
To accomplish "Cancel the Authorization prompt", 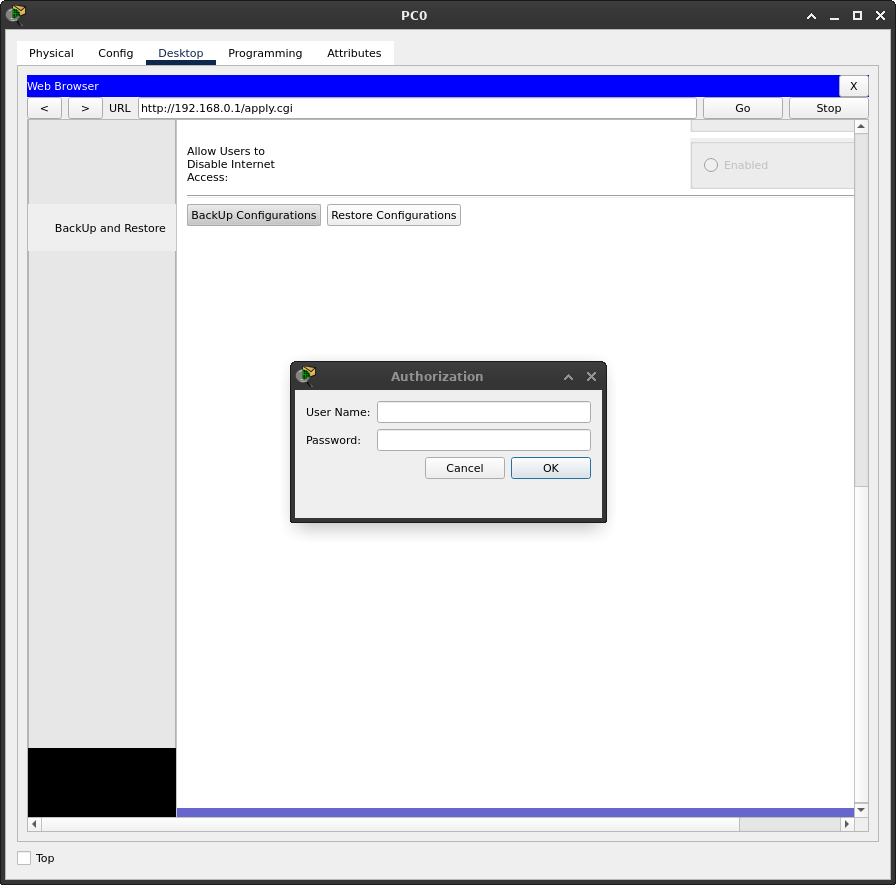I will tap(464, 468).
